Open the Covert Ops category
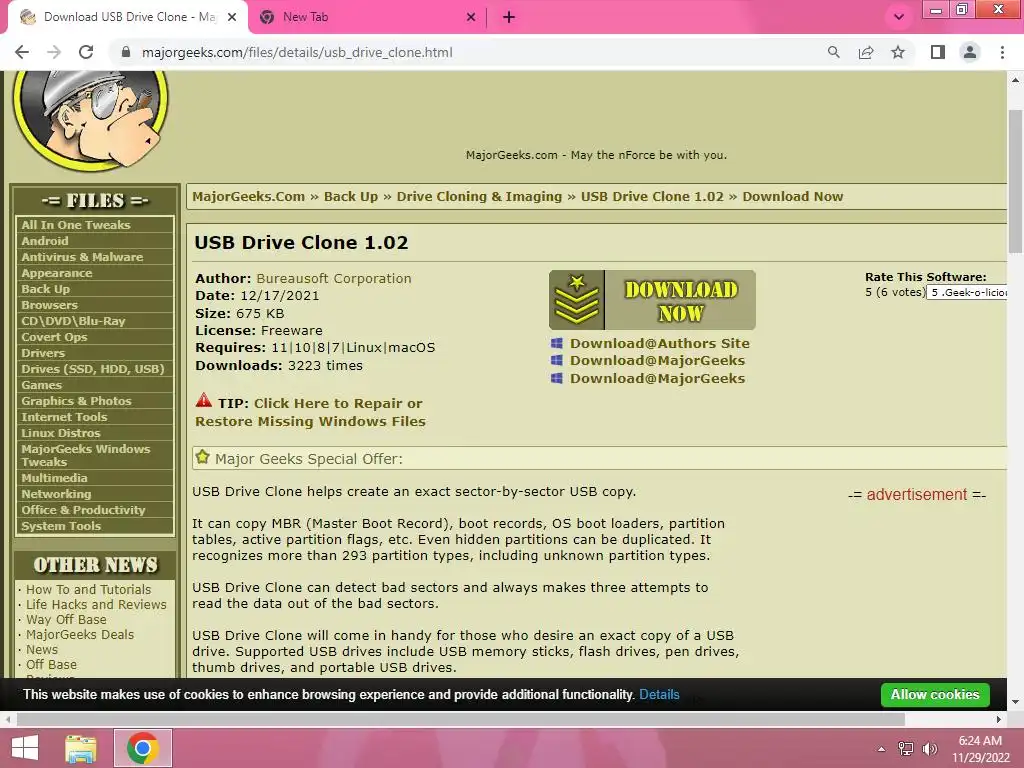Screen dimensions: 1024x768 tap(54, 337)
